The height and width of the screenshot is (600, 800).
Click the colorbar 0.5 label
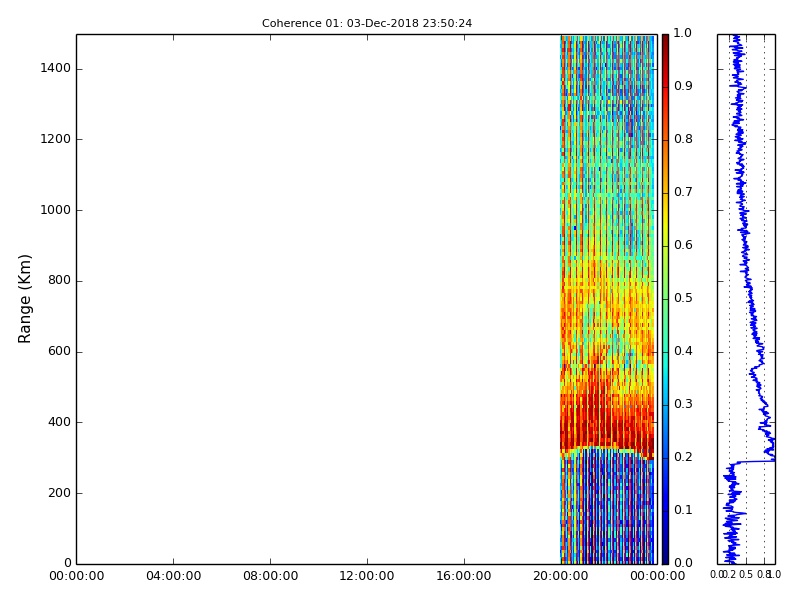click(x=683, y=298)
